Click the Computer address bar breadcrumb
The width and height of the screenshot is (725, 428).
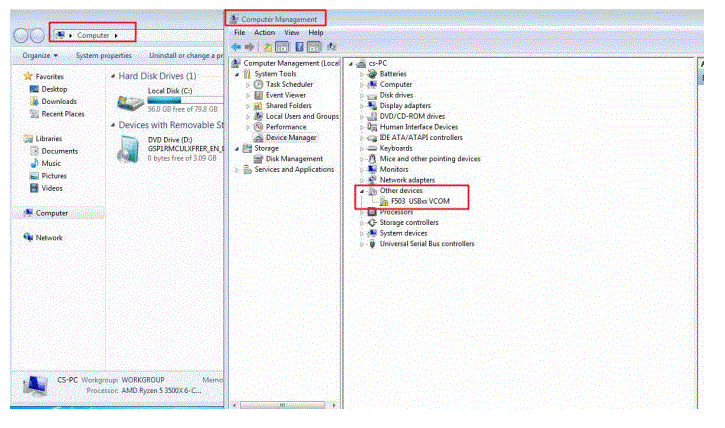[x=93, y=36]
